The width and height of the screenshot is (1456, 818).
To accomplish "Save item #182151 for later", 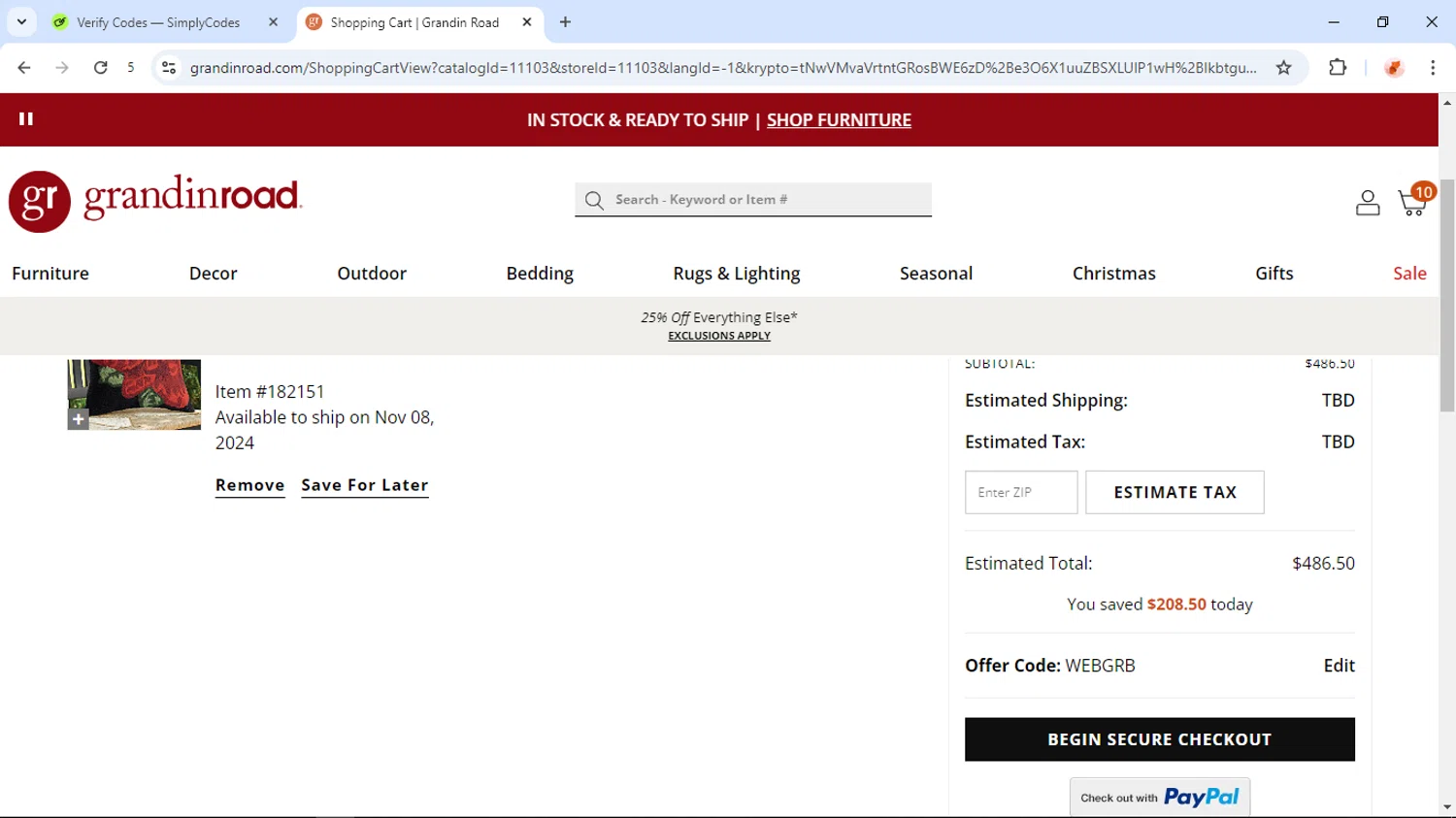I will click(365, 485).
